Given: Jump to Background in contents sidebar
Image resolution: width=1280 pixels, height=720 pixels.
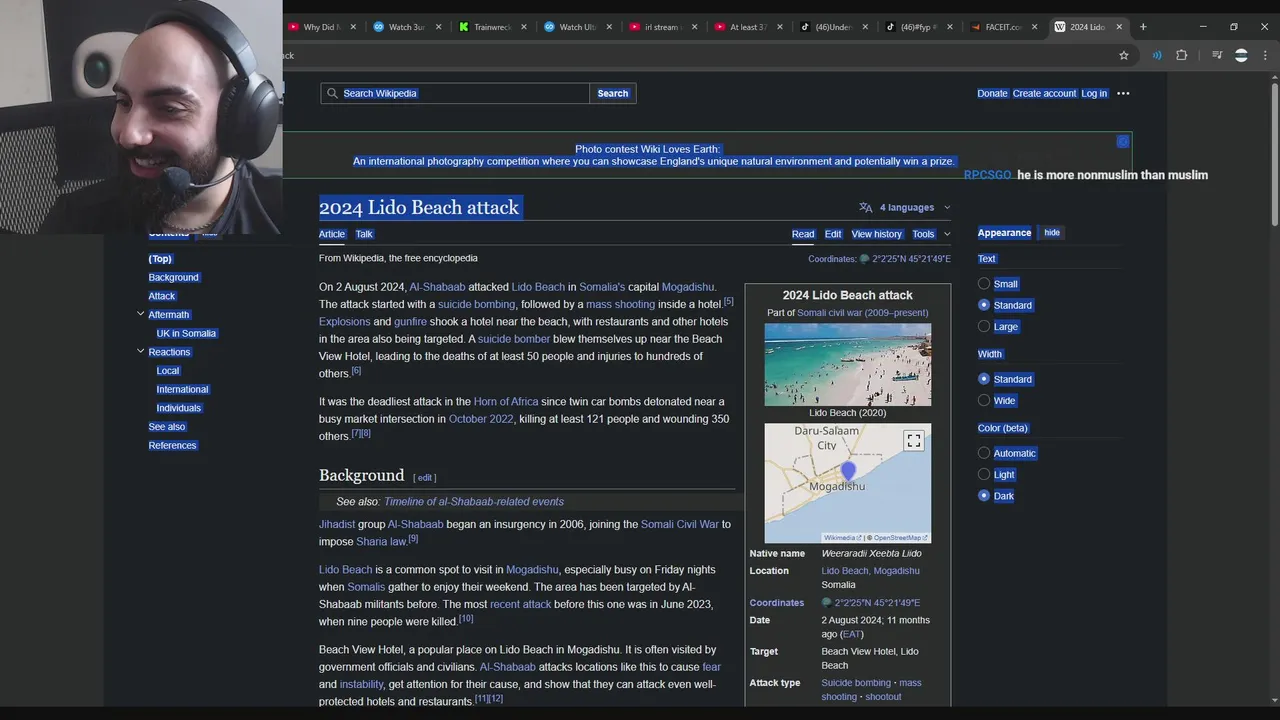Looking at the screenshot, I should 174,277.
